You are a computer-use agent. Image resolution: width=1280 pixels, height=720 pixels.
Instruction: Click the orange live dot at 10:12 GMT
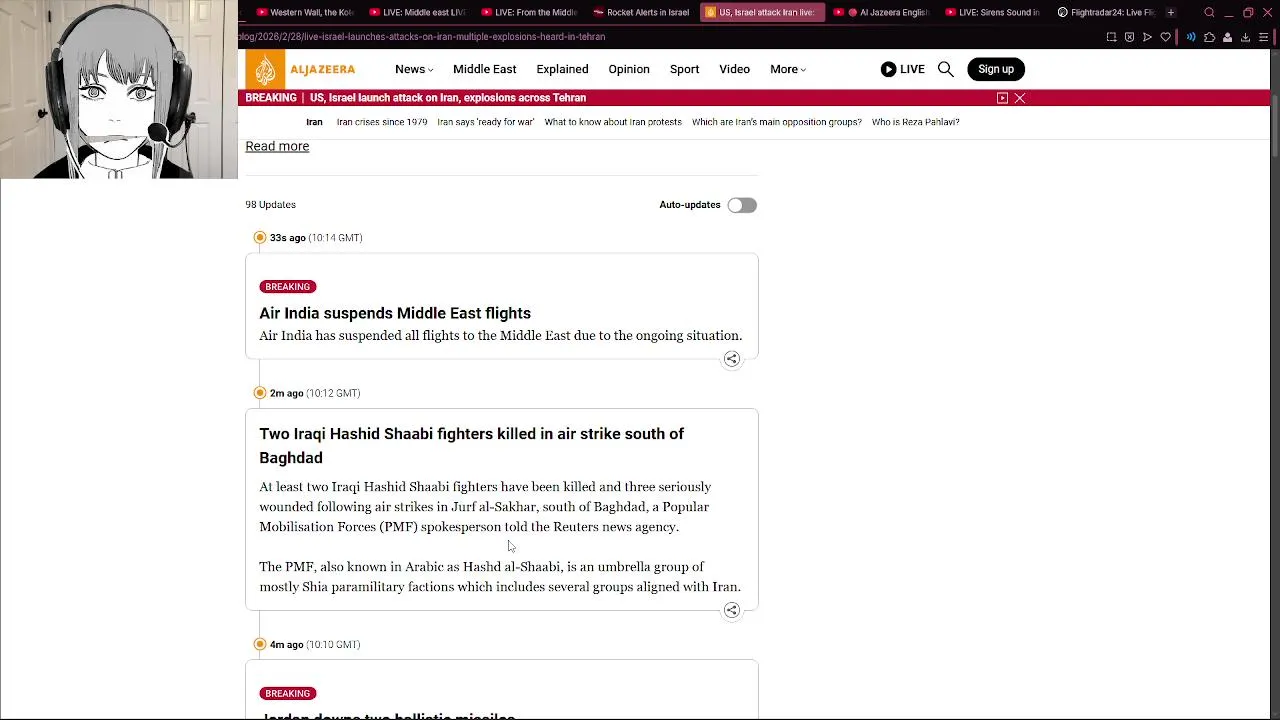click(260, 393)
